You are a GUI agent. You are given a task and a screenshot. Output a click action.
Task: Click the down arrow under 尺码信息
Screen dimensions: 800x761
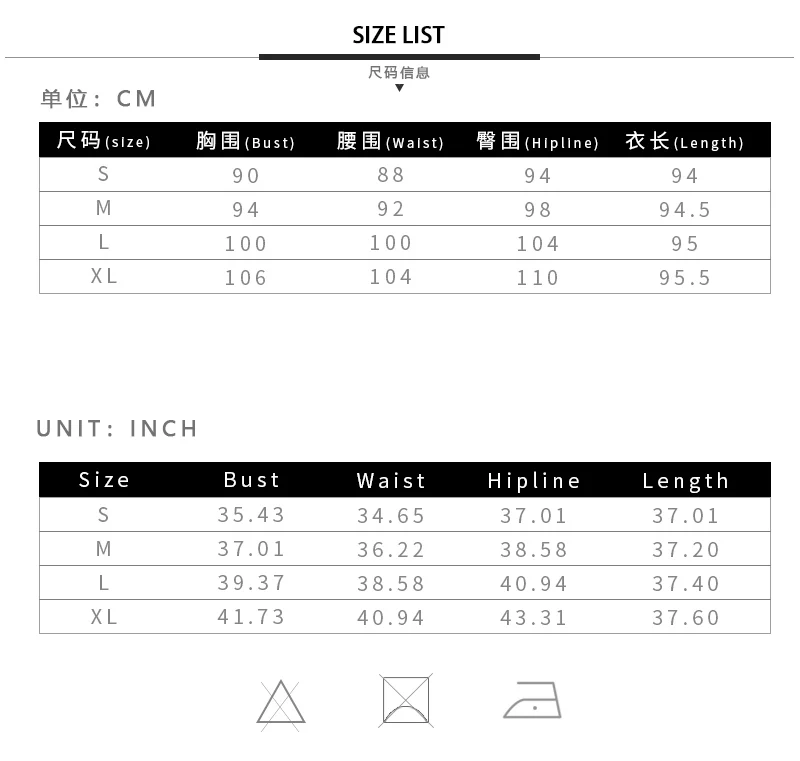tap(399, 88)
